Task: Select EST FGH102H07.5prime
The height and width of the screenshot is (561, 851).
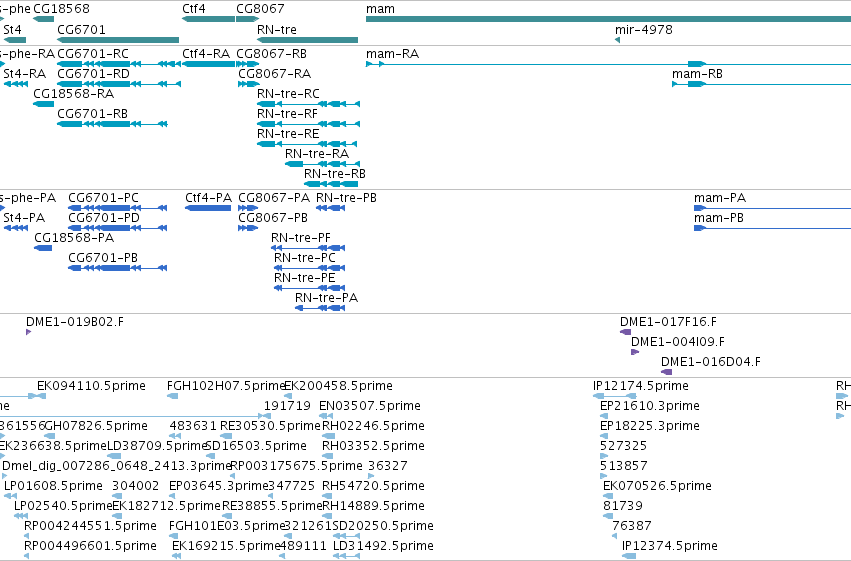Action: click(173, 397)
